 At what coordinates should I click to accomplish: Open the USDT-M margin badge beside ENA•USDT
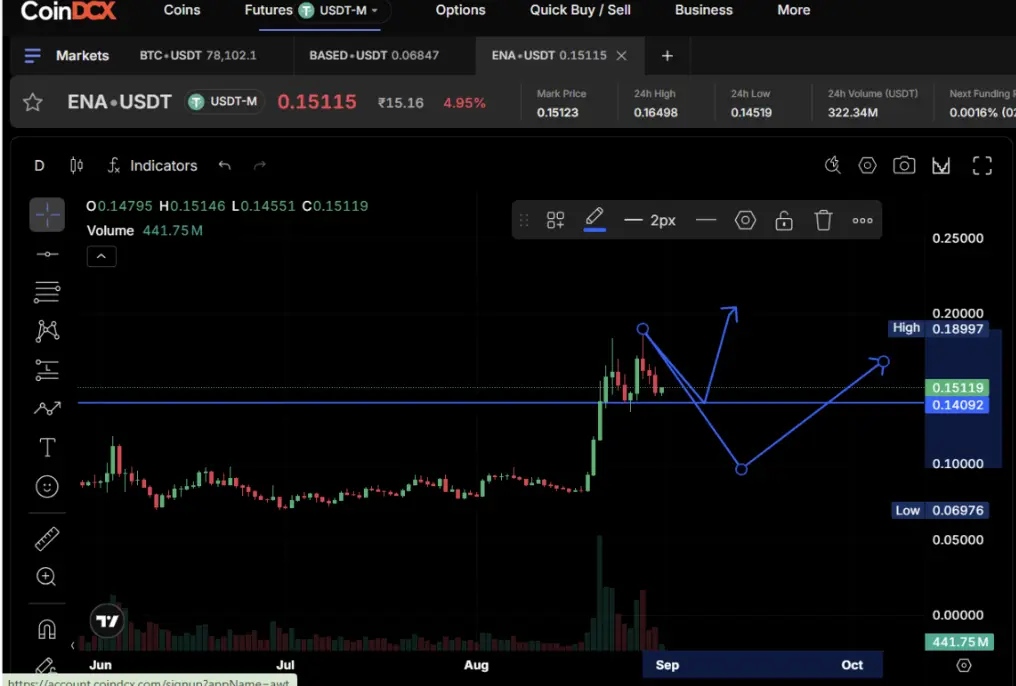tap(224, 102)
